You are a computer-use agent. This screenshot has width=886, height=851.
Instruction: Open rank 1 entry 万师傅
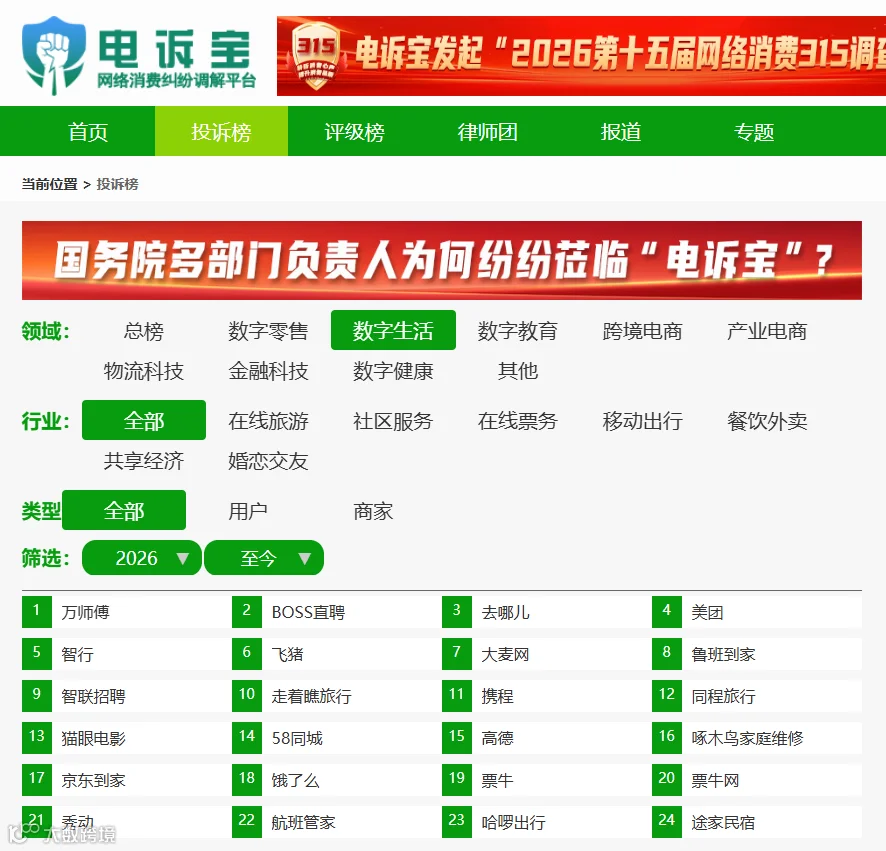coord(85,612)
